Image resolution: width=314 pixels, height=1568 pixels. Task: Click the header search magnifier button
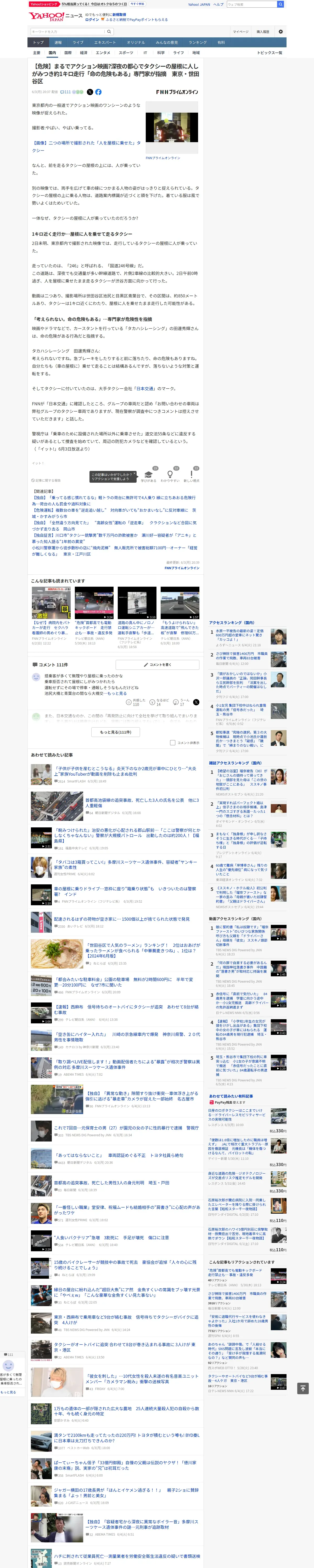click(281, 4)
